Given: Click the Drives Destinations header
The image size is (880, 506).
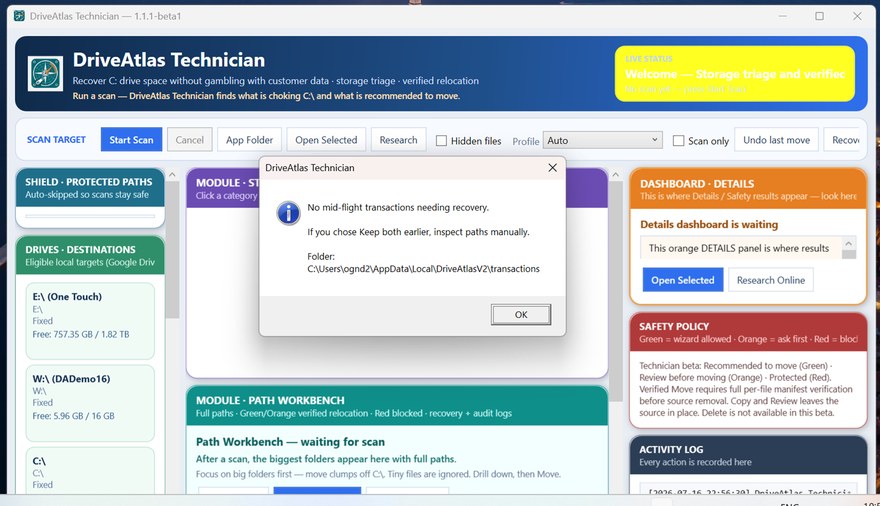Looking at the screenshot, I should click(90, 255).
